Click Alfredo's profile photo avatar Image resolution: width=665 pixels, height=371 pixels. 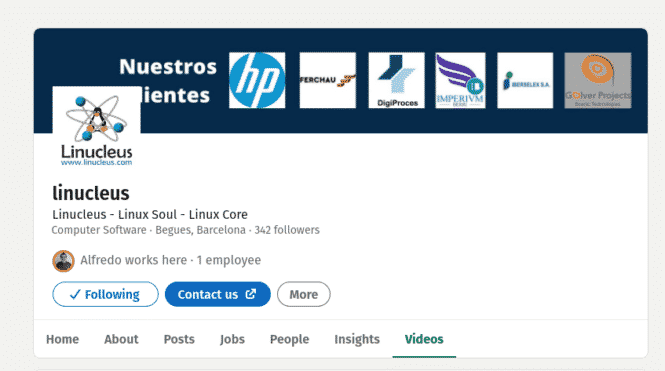pyautogui.click(x=64, y=261)
